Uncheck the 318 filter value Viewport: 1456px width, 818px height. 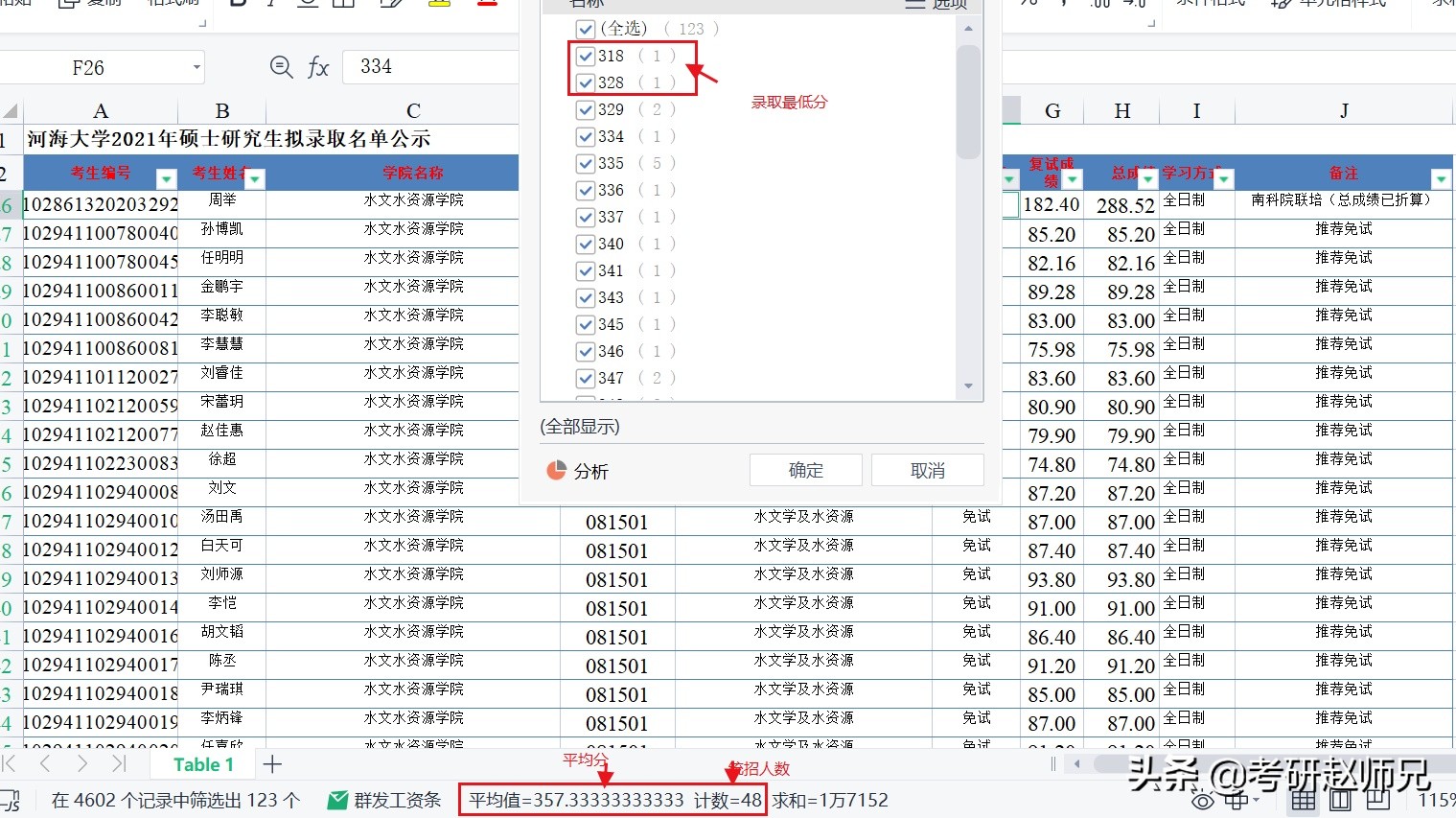point(586,55)
